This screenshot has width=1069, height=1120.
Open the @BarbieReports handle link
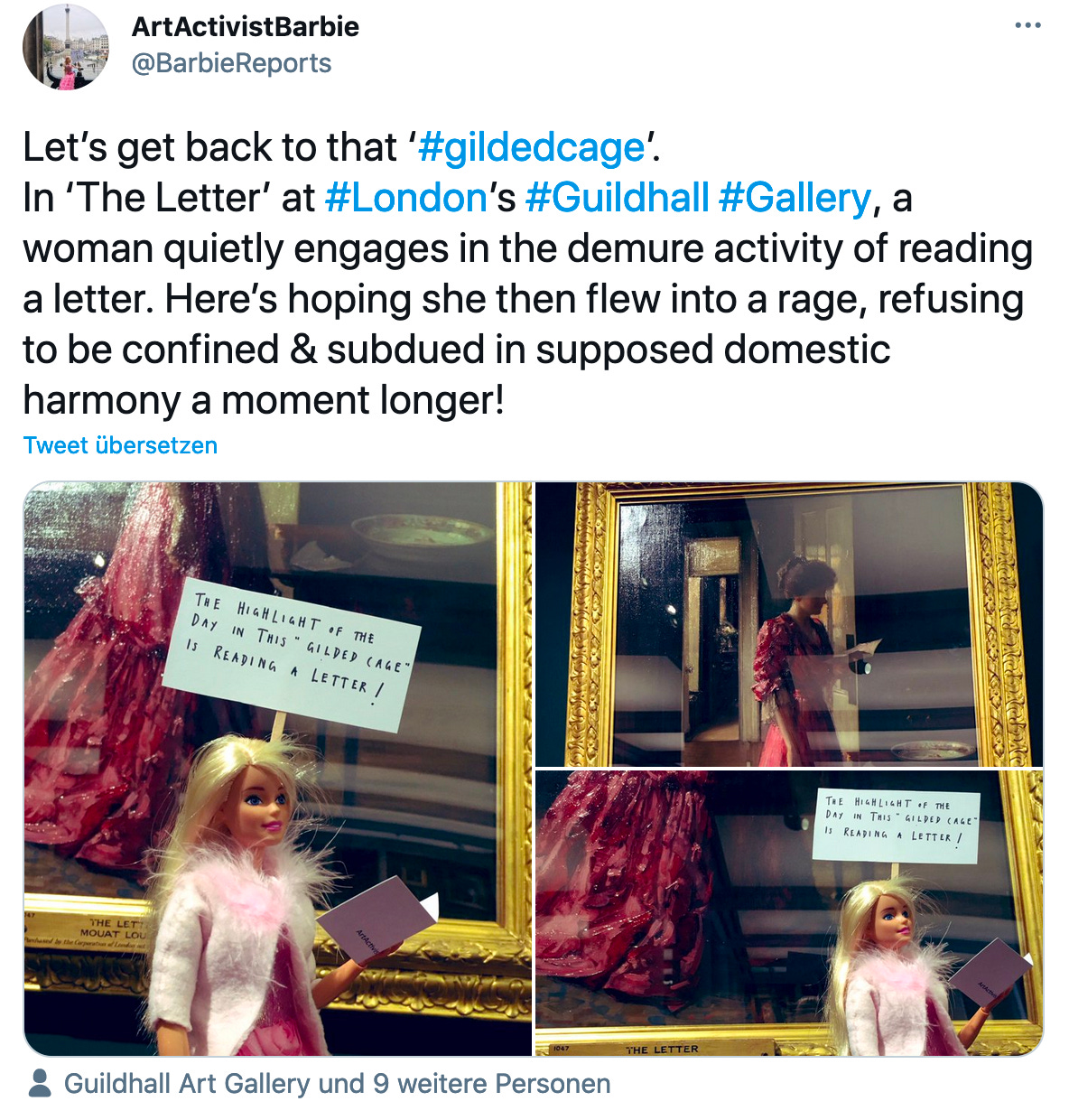pyautogui.click(x=232, y=63)
